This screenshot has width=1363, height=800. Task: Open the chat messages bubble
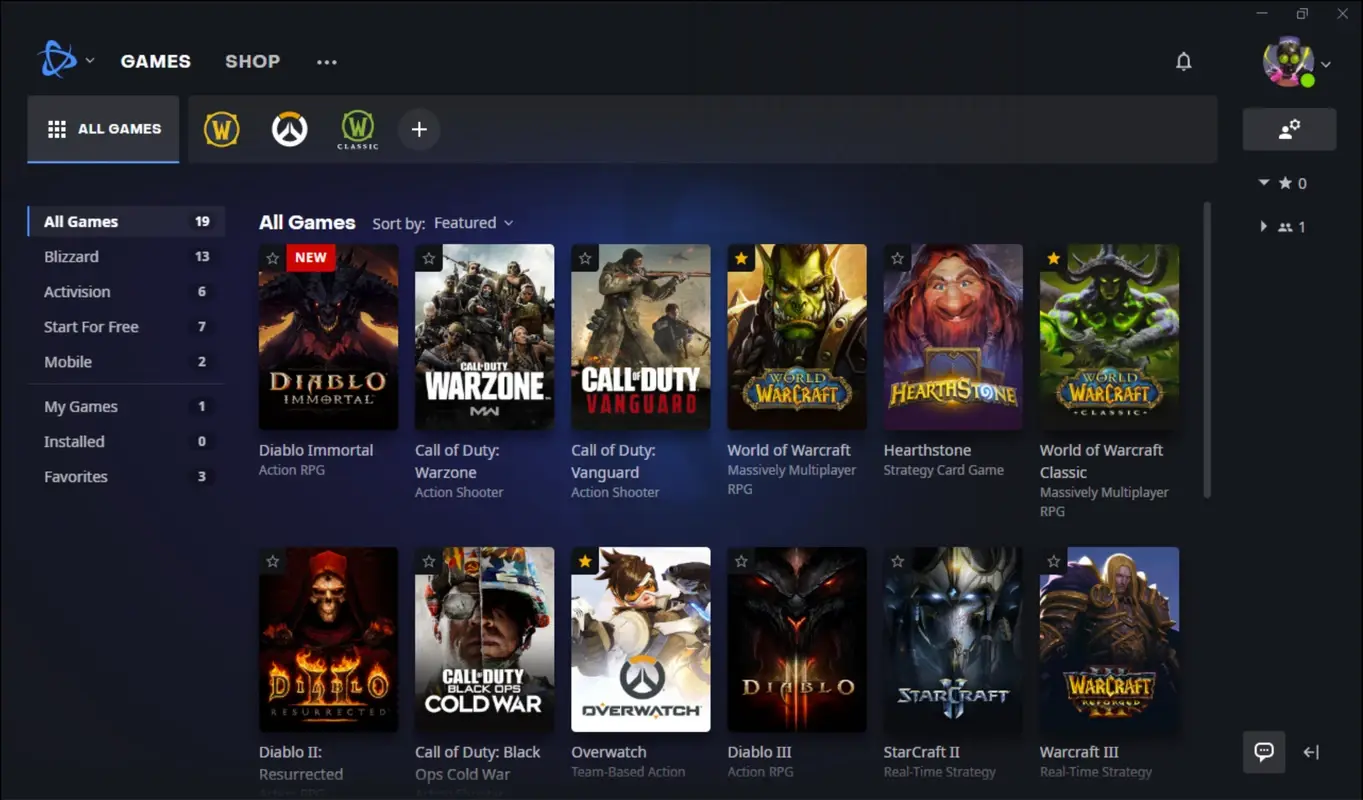click(1263, 751)
